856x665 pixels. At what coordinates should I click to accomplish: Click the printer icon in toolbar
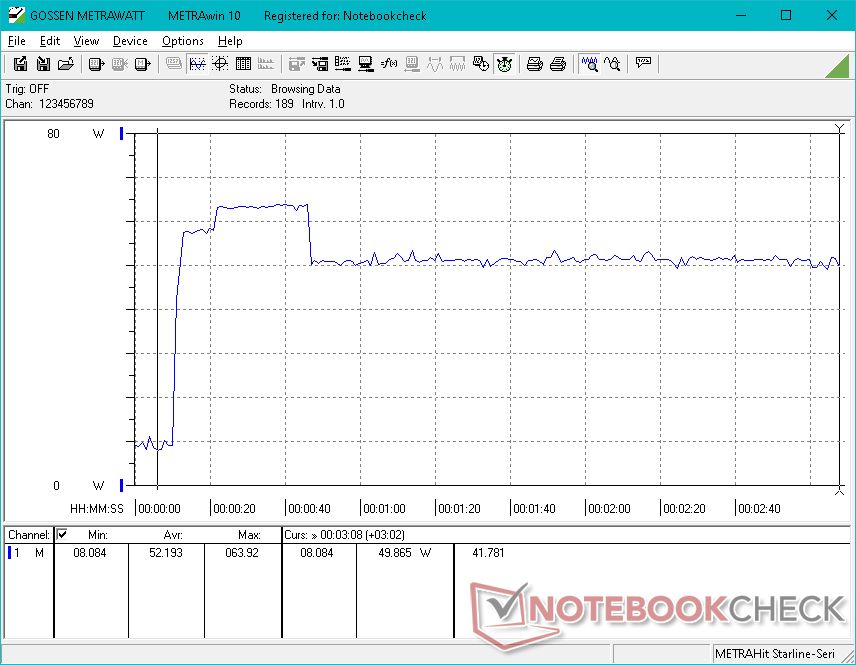tap(535, 64)
